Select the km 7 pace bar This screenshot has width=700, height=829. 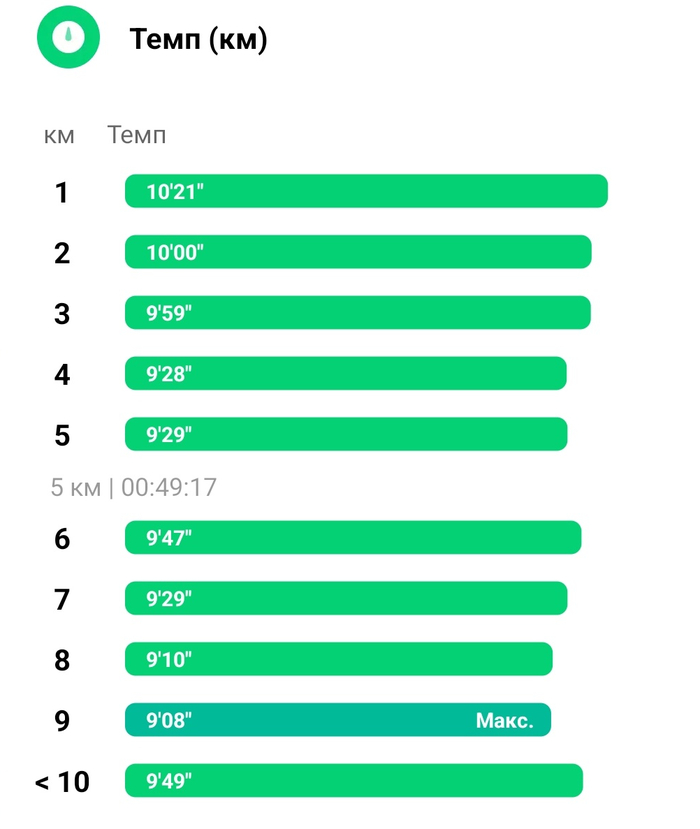click(346, 598)
